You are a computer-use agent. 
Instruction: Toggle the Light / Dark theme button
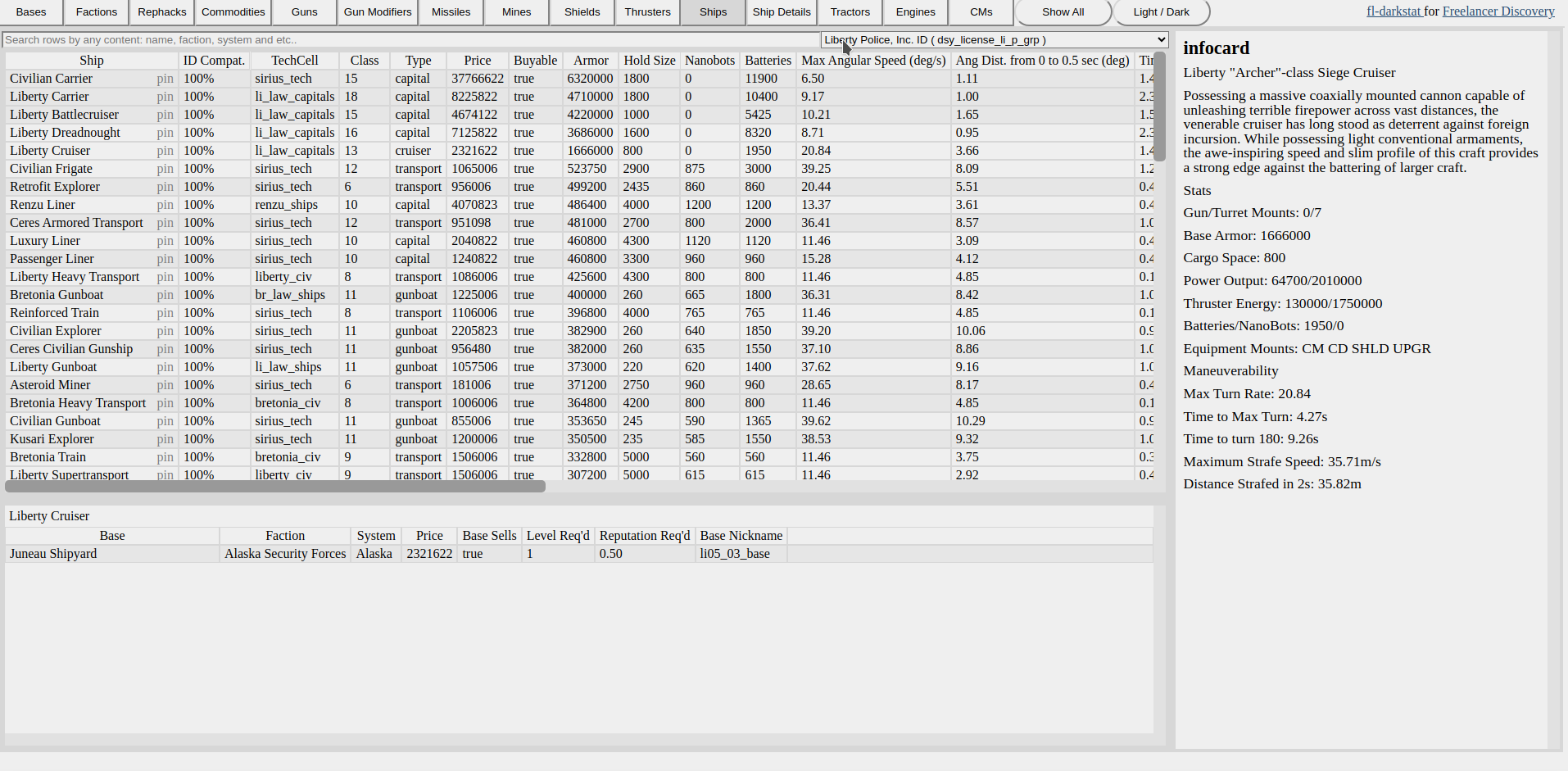pos(1162,12)
